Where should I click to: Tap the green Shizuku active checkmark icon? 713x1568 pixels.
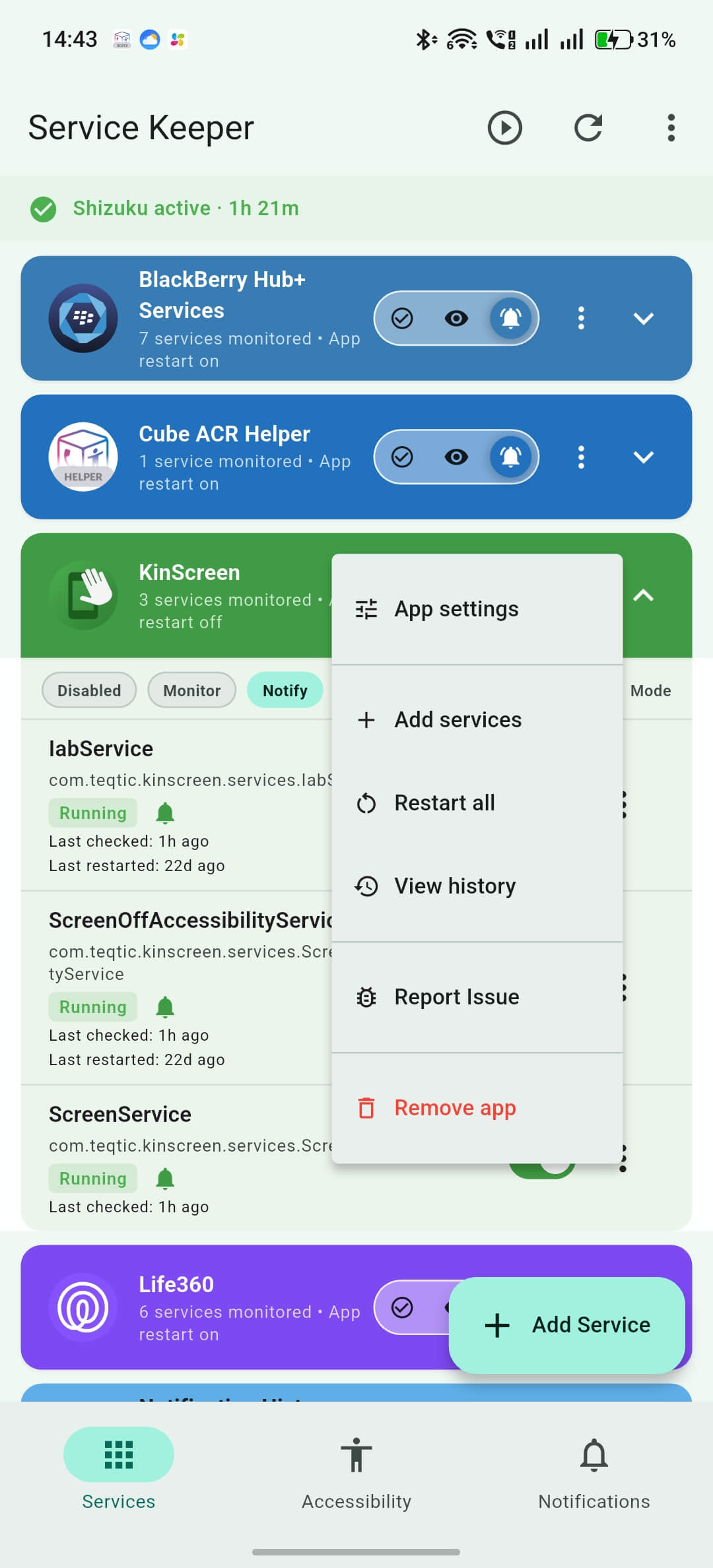tap(44, 209)
